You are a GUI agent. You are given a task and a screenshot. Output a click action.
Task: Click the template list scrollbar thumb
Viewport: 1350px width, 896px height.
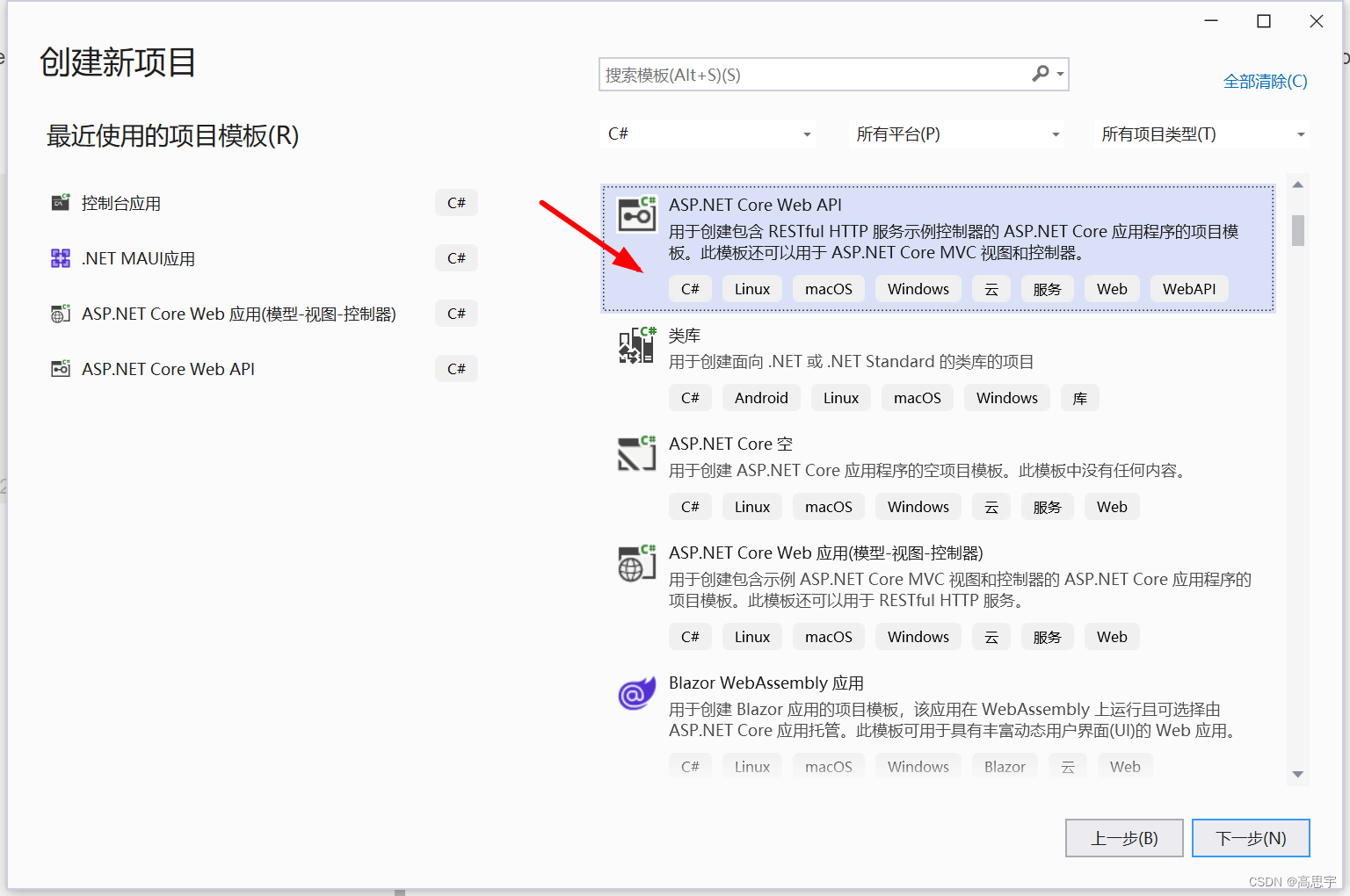(1297, 230)
